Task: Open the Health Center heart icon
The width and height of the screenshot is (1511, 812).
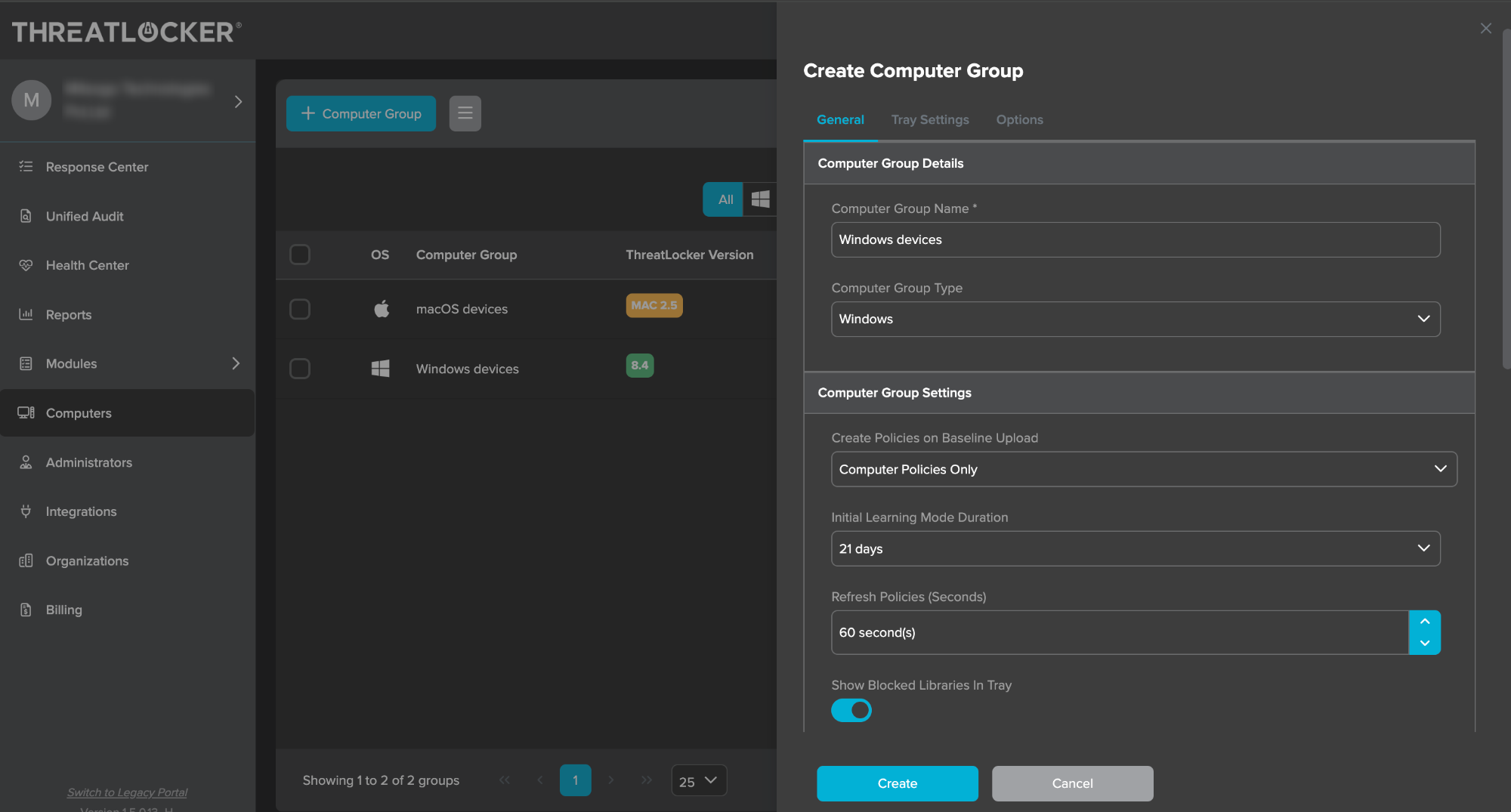Action: click(26, 265)
